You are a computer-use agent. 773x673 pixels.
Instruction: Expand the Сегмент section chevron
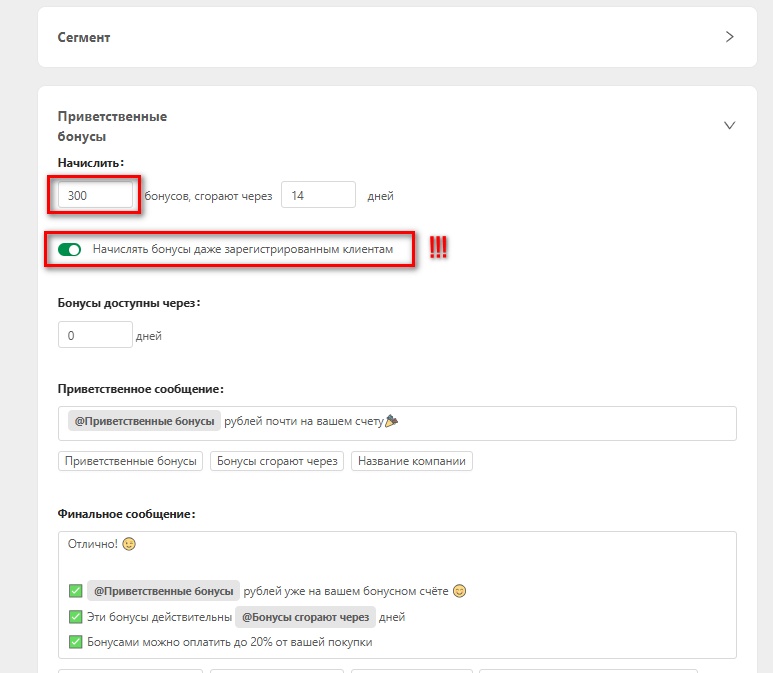pos(730,37)
